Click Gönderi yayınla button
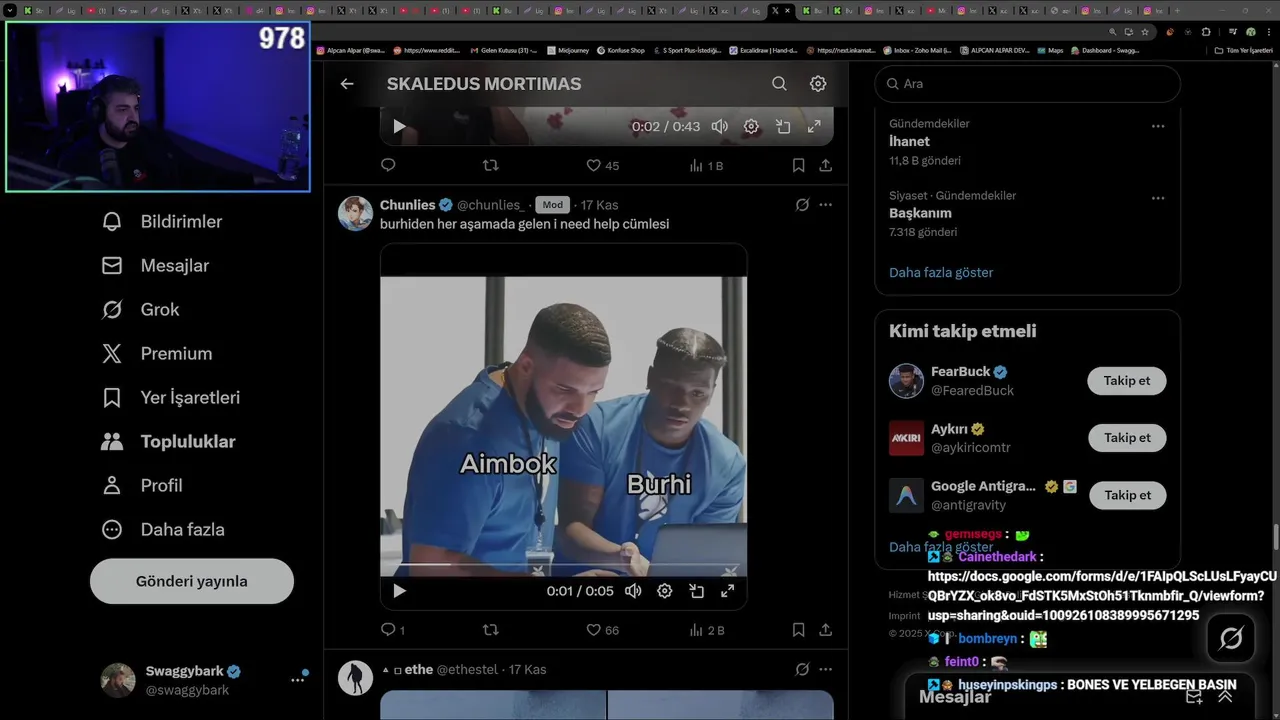Screen dimensions: 1280x720 [x=192, y=581]
